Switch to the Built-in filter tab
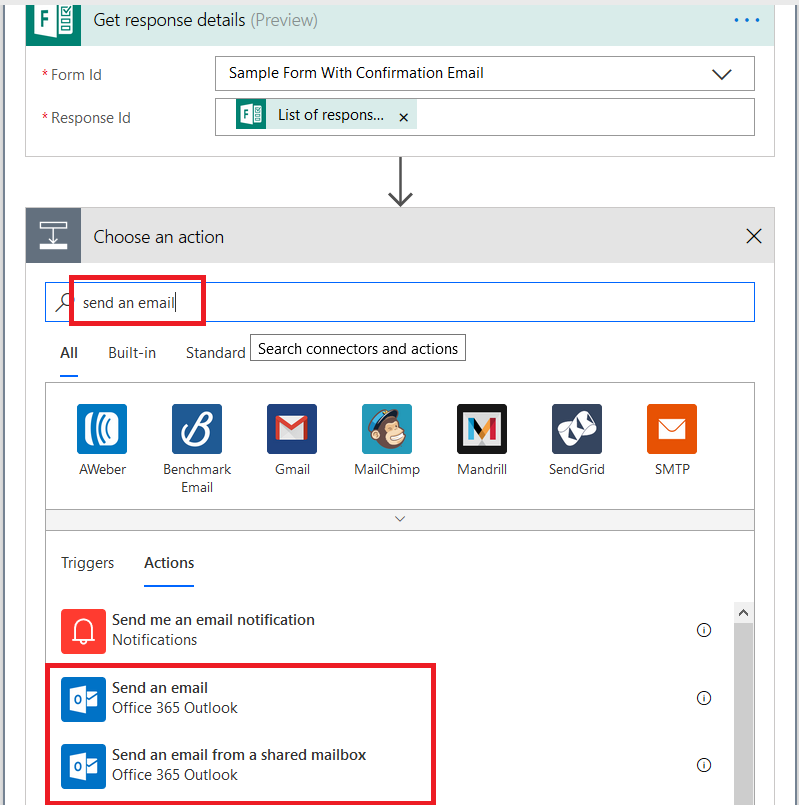 coord(132,352)
